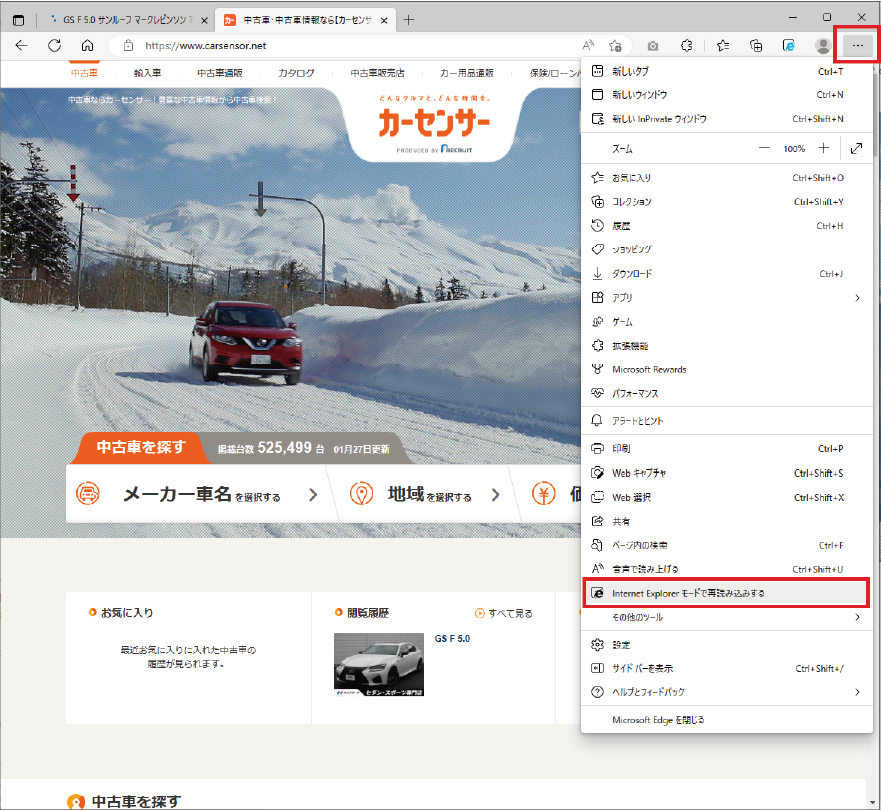Open お気に入り from the menu

(726, 178)
